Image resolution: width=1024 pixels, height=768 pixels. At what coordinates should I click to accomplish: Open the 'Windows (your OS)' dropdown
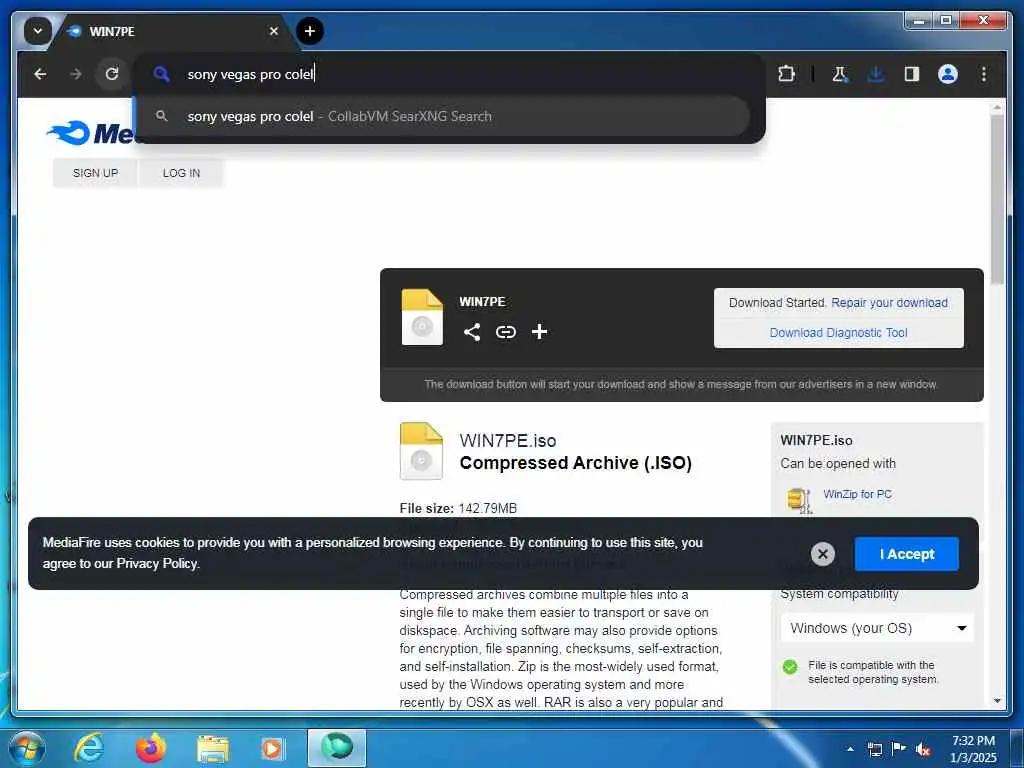tap(877, 628)
